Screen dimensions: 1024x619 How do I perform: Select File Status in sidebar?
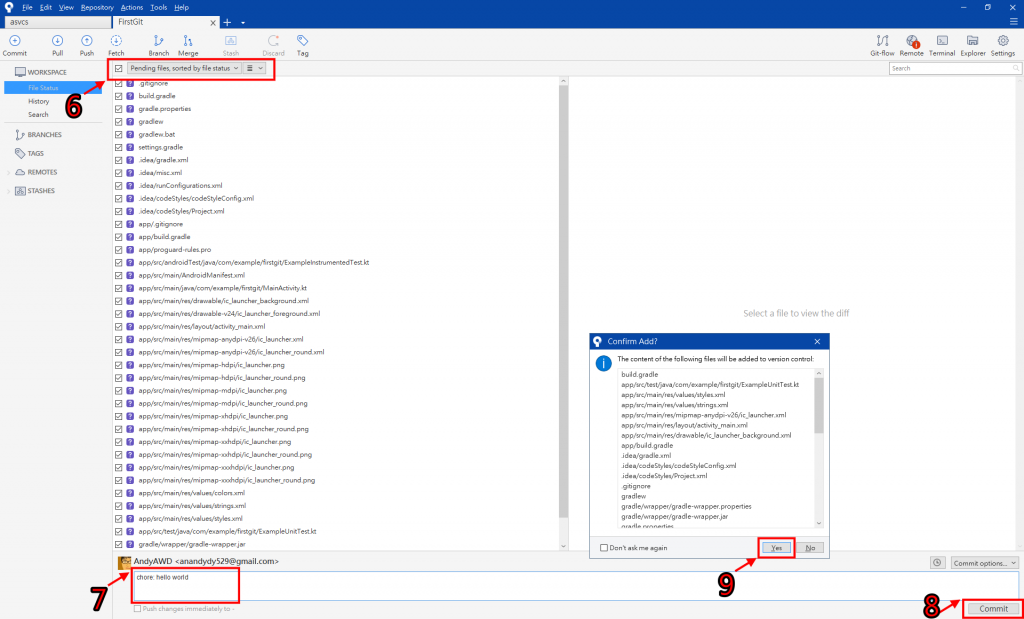(x=53, y=87)
